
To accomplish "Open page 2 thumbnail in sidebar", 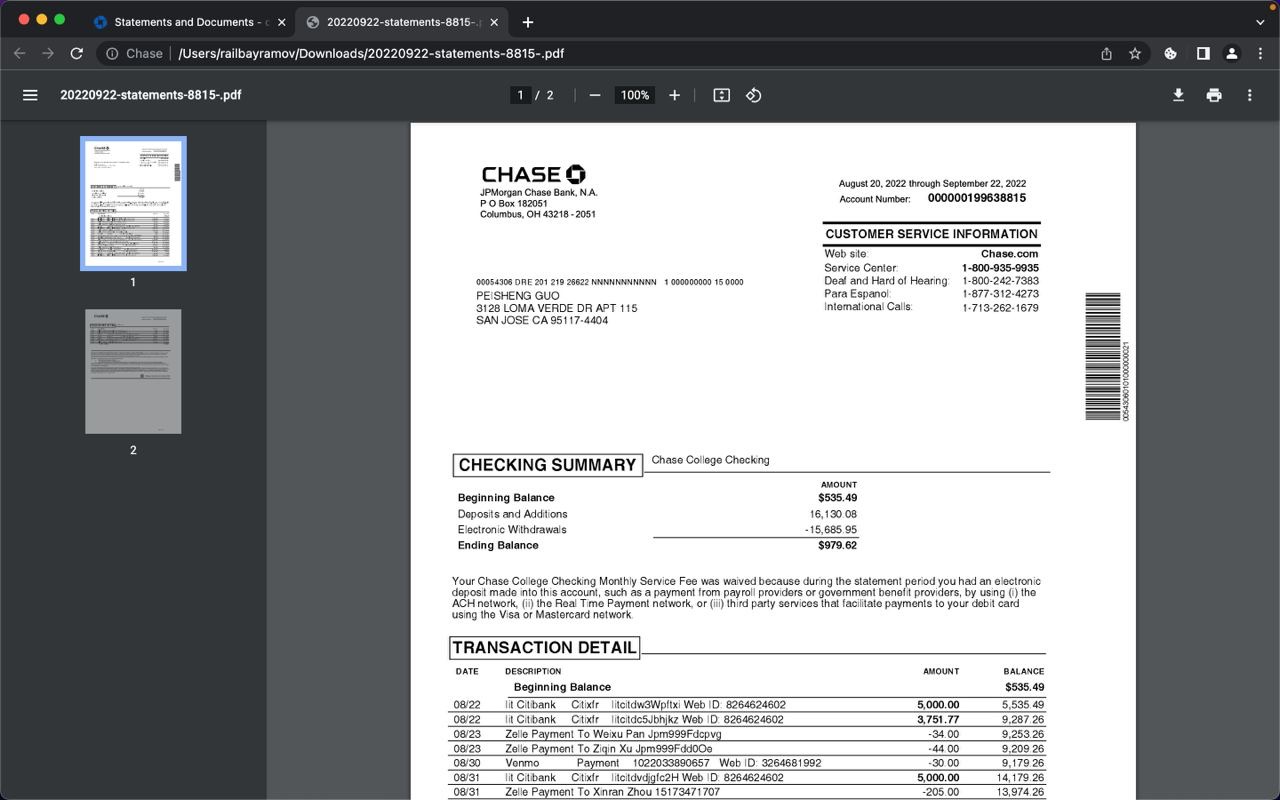I will 133,371.
